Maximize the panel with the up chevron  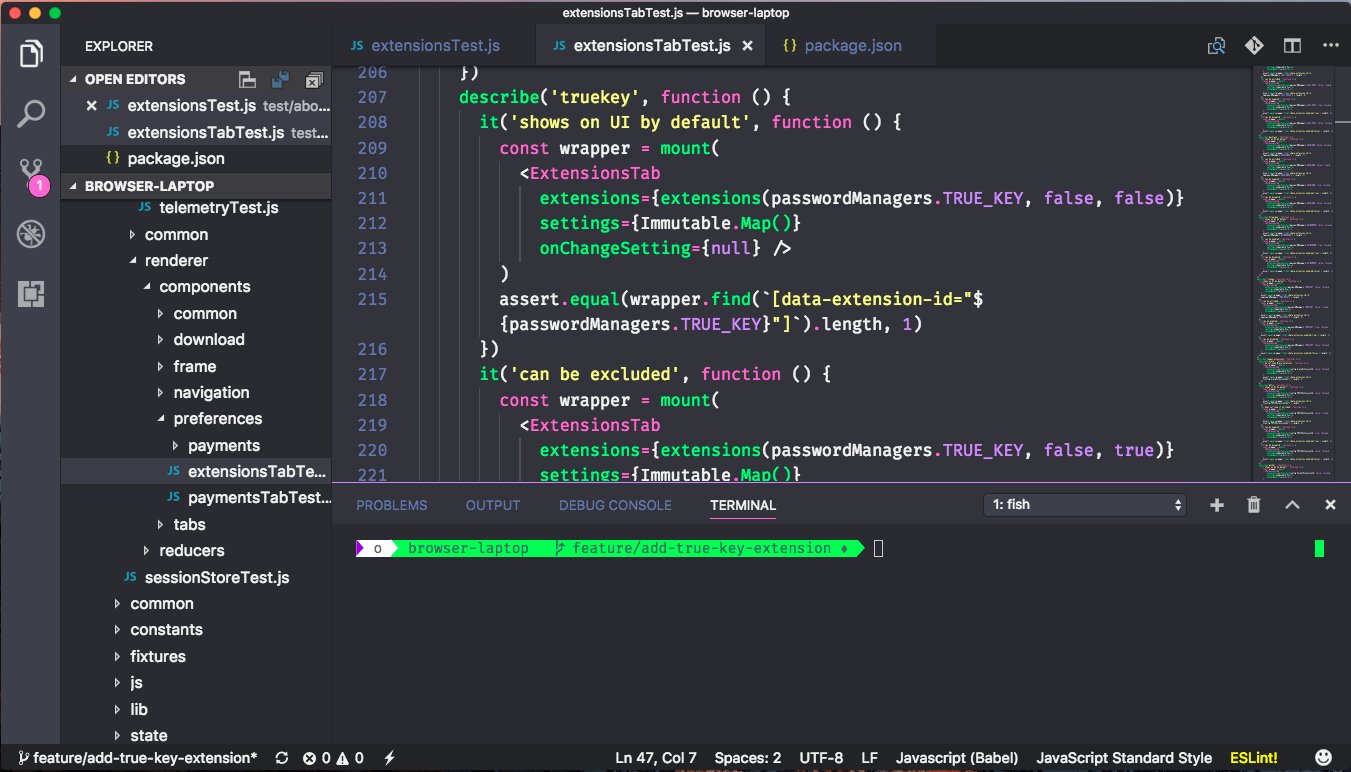[x=1292, y=505]
